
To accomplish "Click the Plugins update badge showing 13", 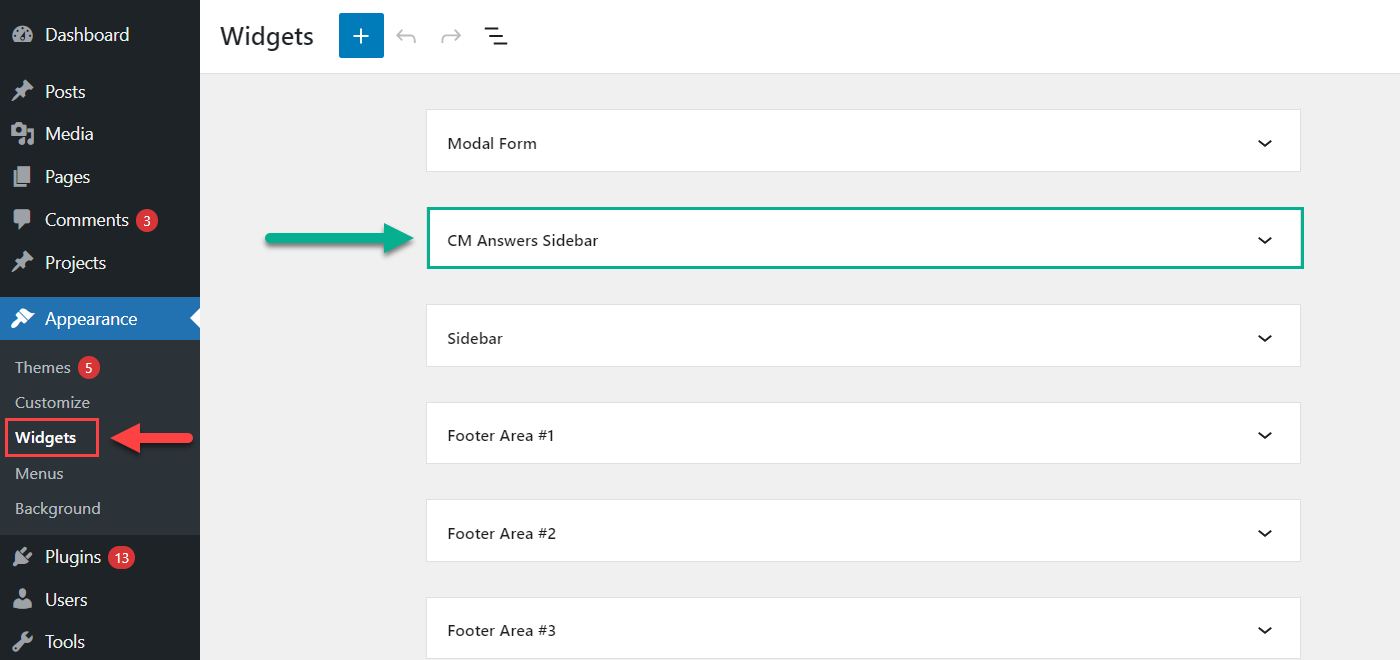I will pos(122,558).
